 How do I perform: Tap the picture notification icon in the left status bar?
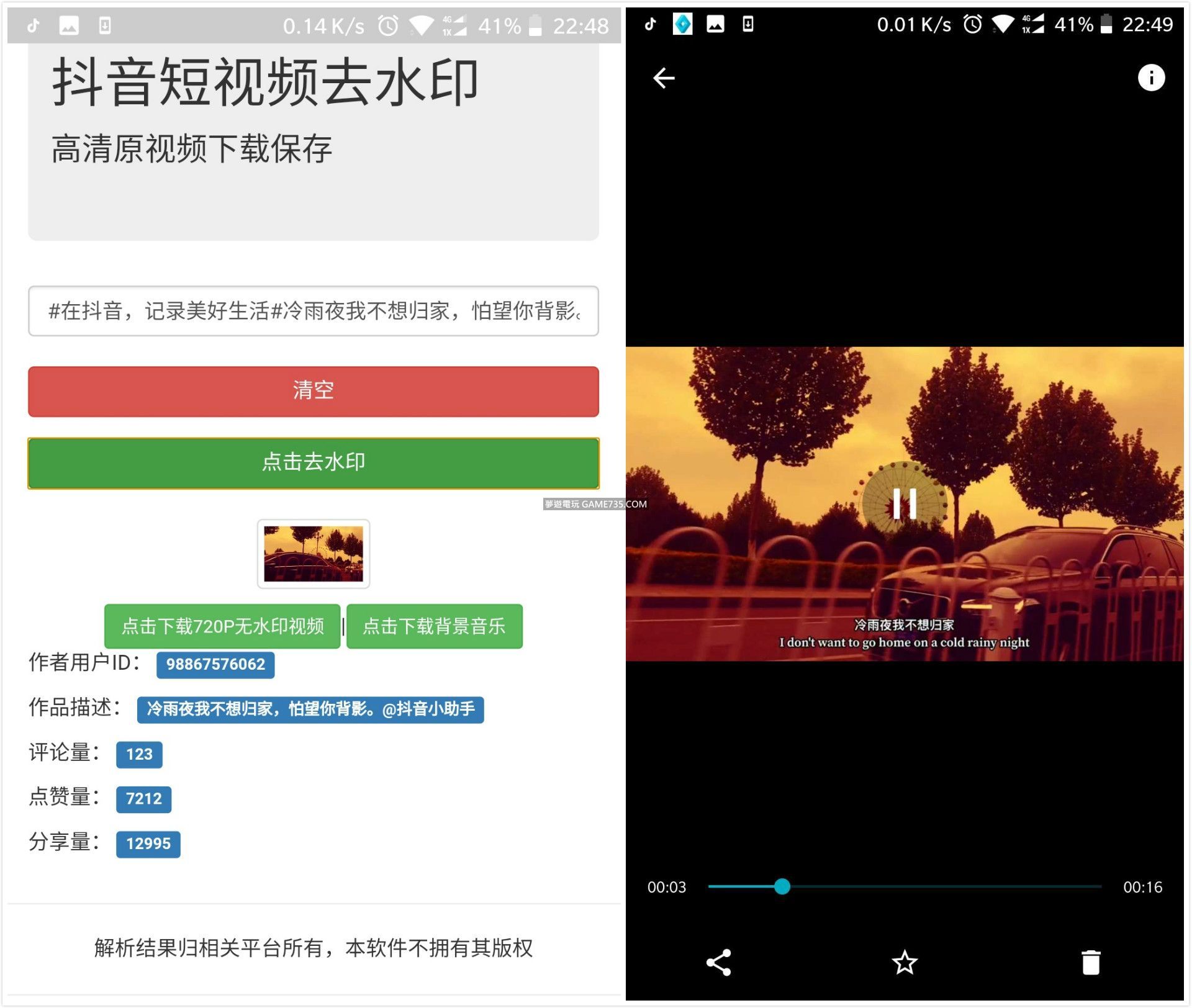point(69,26)
